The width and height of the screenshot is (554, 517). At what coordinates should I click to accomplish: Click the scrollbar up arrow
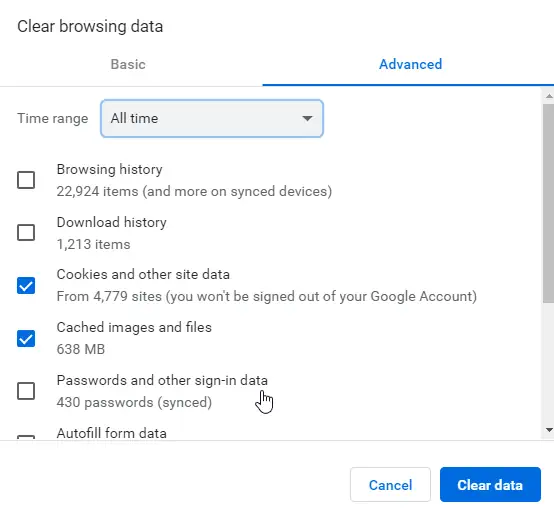point(549,96)
